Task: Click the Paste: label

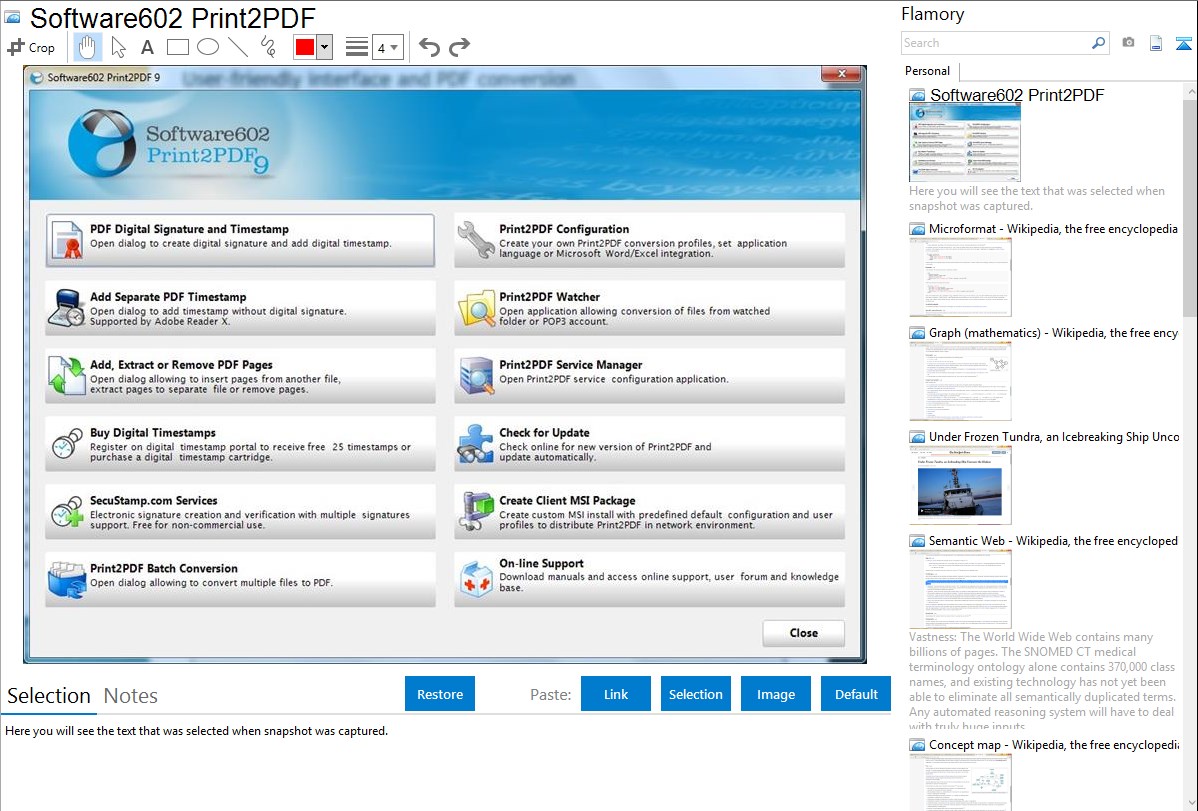Action: pos(550,695)
